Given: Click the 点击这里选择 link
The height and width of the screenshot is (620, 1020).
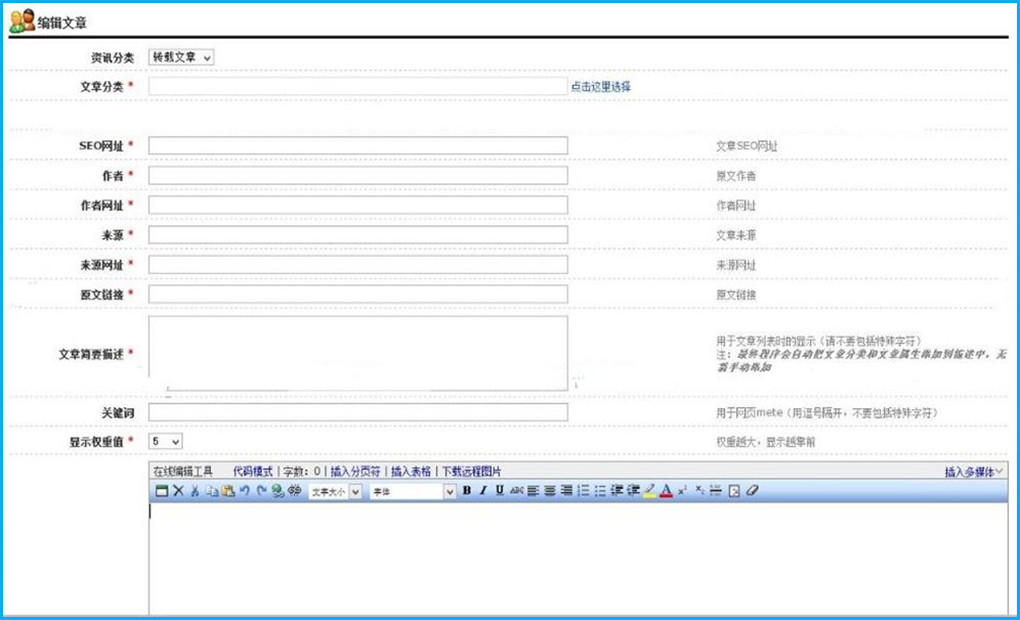Looking at the screenshot, I should tap(601, 87).
